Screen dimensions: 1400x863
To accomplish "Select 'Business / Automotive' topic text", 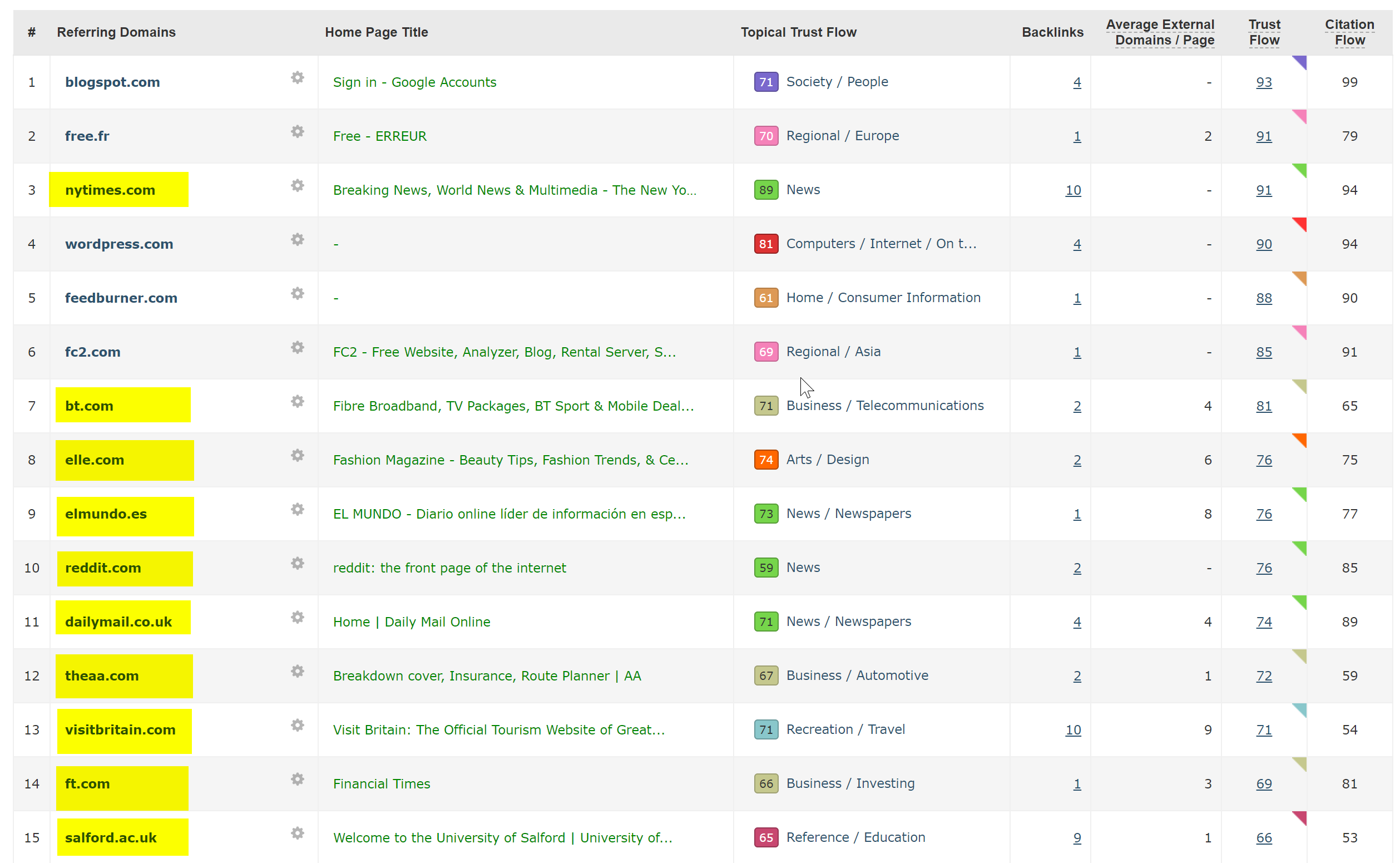I will (858, 676).
